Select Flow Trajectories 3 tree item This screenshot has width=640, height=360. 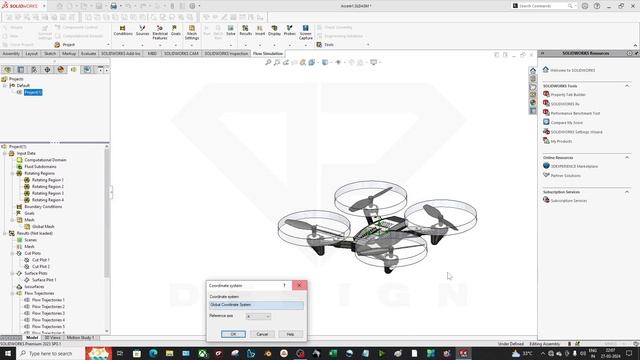[x=48, y=313]
